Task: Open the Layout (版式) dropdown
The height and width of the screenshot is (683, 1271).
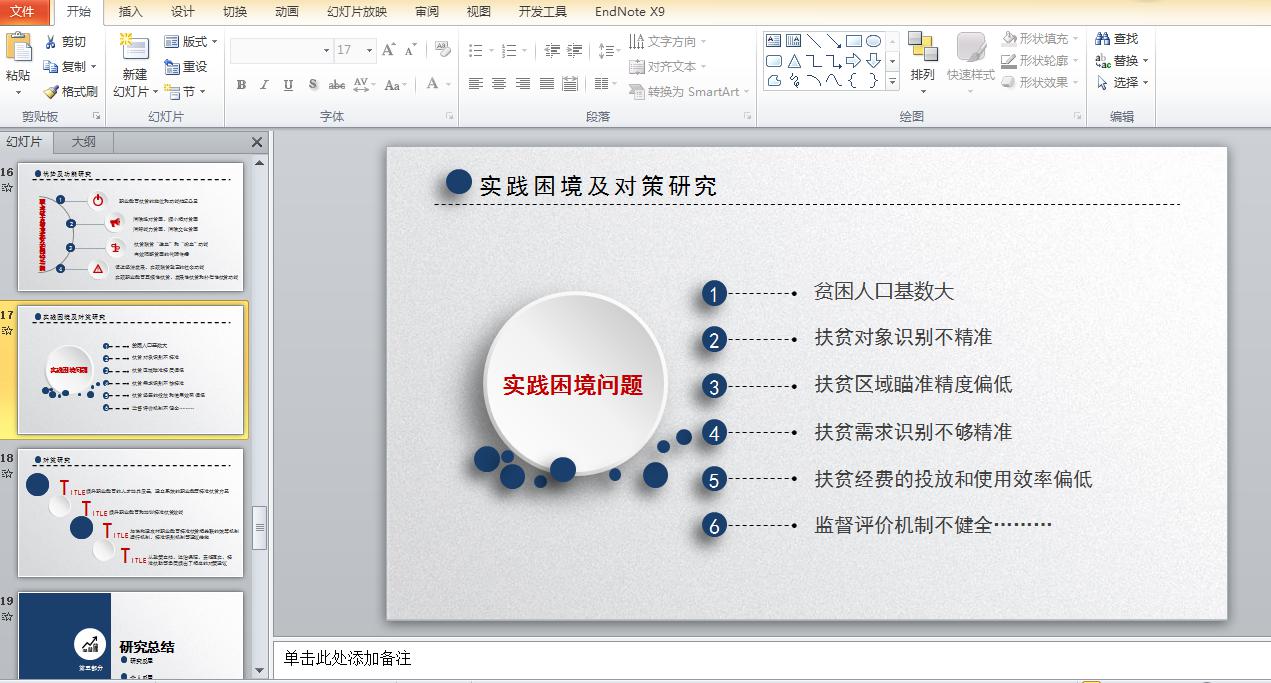Action: click(191, 42)
